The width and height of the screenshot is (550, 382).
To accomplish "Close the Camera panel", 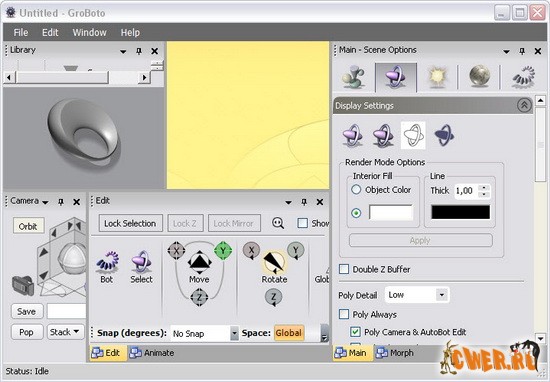I will click(x=76, y=202).
